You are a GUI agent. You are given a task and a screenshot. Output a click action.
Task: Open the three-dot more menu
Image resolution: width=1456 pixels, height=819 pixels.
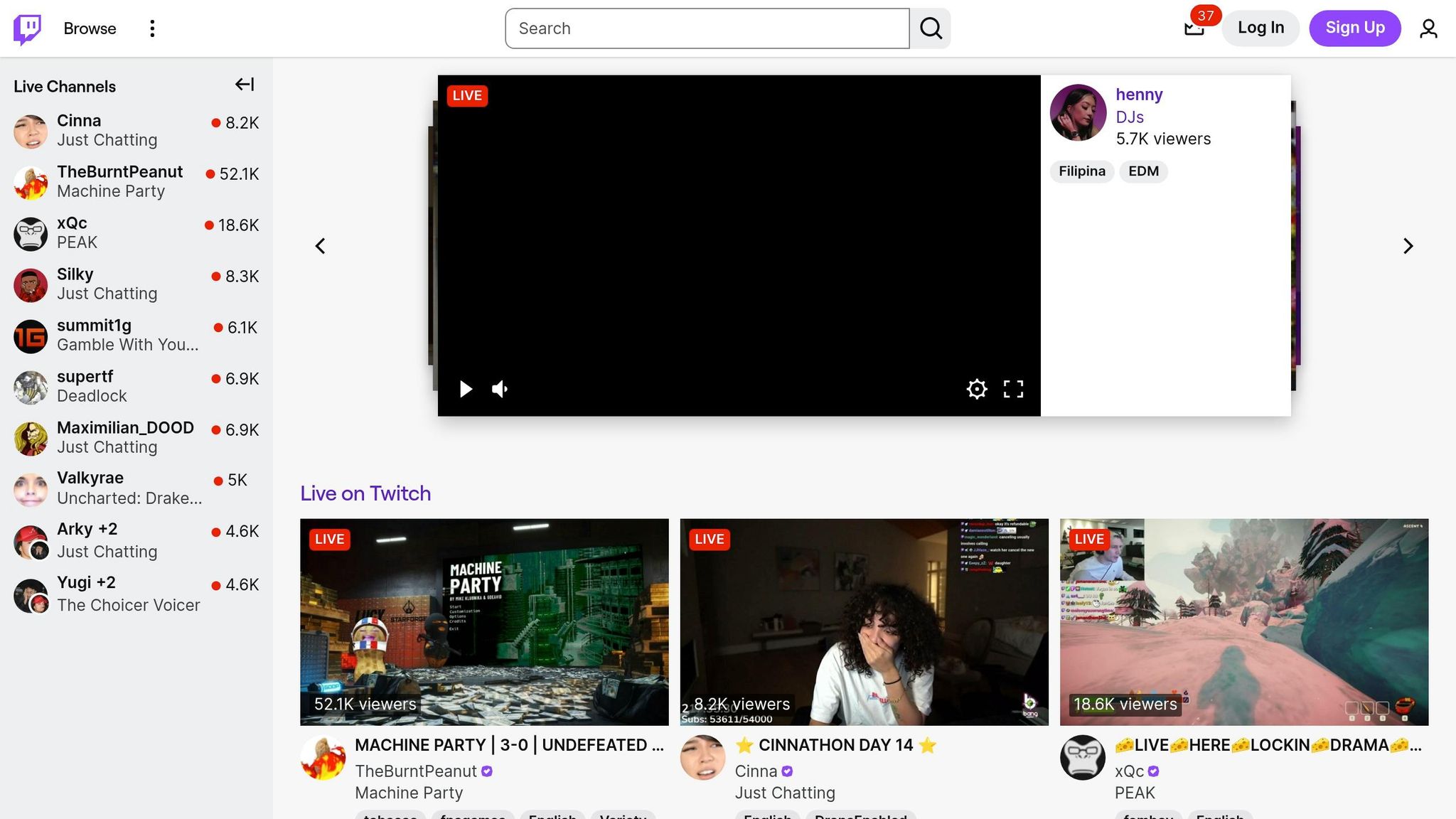pos(152,28)
